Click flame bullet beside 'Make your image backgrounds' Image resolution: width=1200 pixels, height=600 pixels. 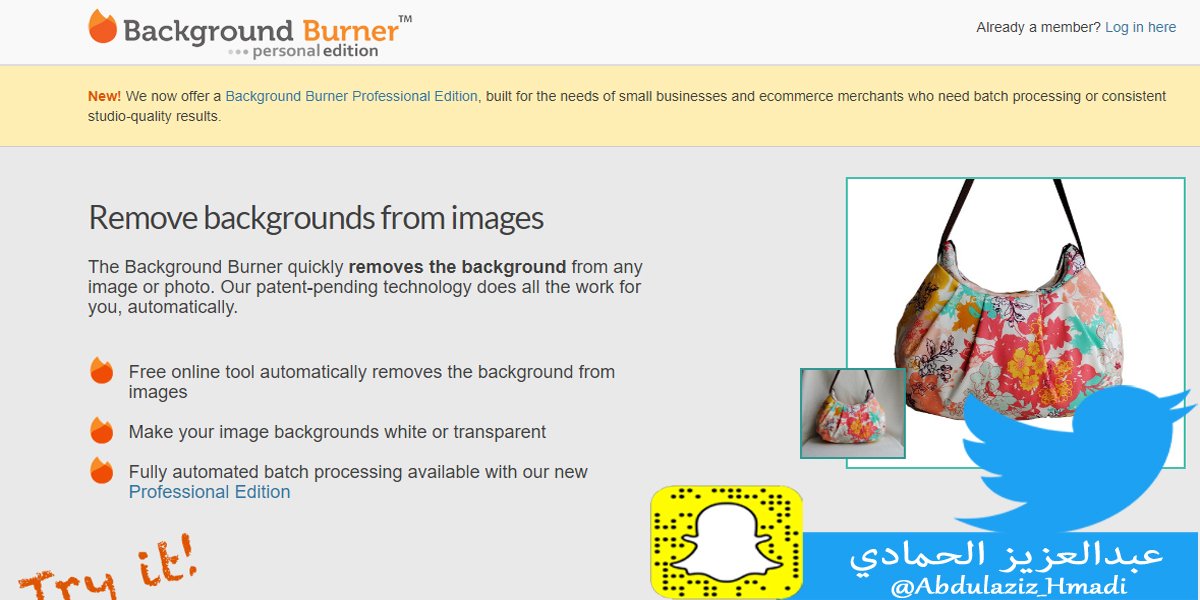pos(102,431)
